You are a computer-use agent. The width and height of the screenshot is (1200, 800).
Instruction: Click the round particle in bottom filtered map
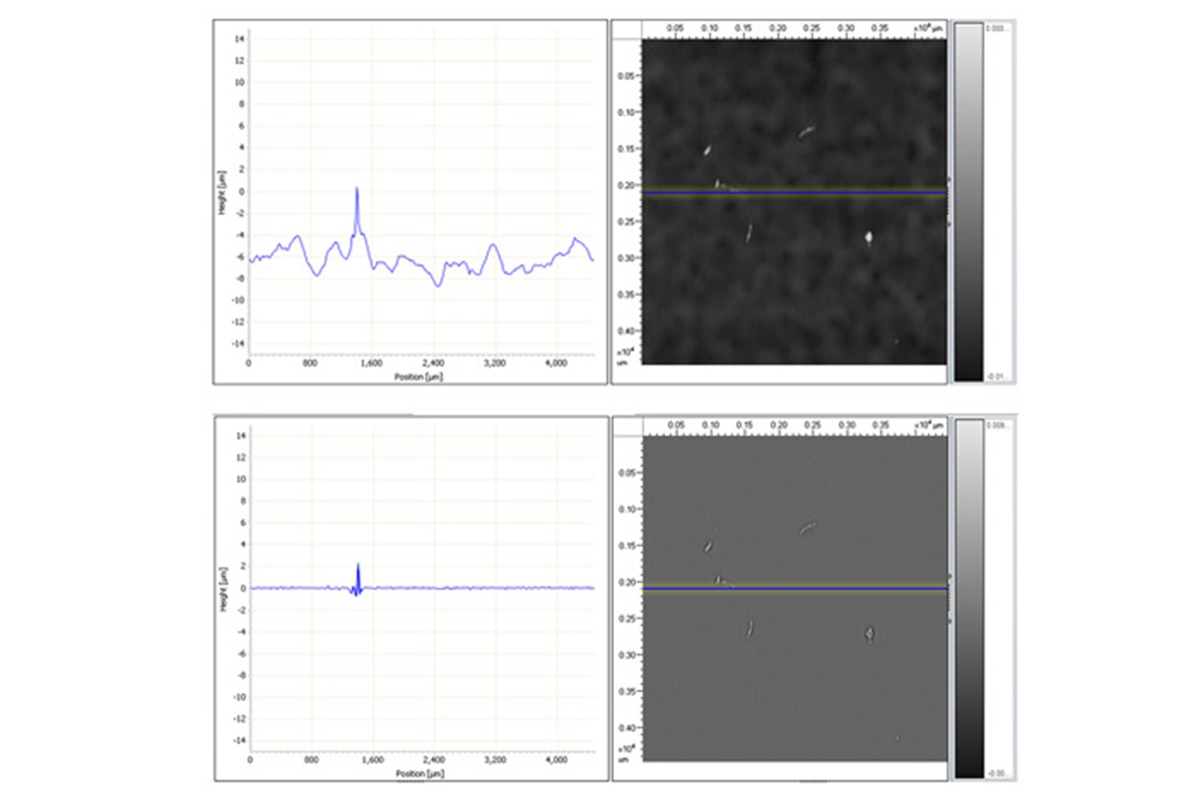(x=869, y=632)
